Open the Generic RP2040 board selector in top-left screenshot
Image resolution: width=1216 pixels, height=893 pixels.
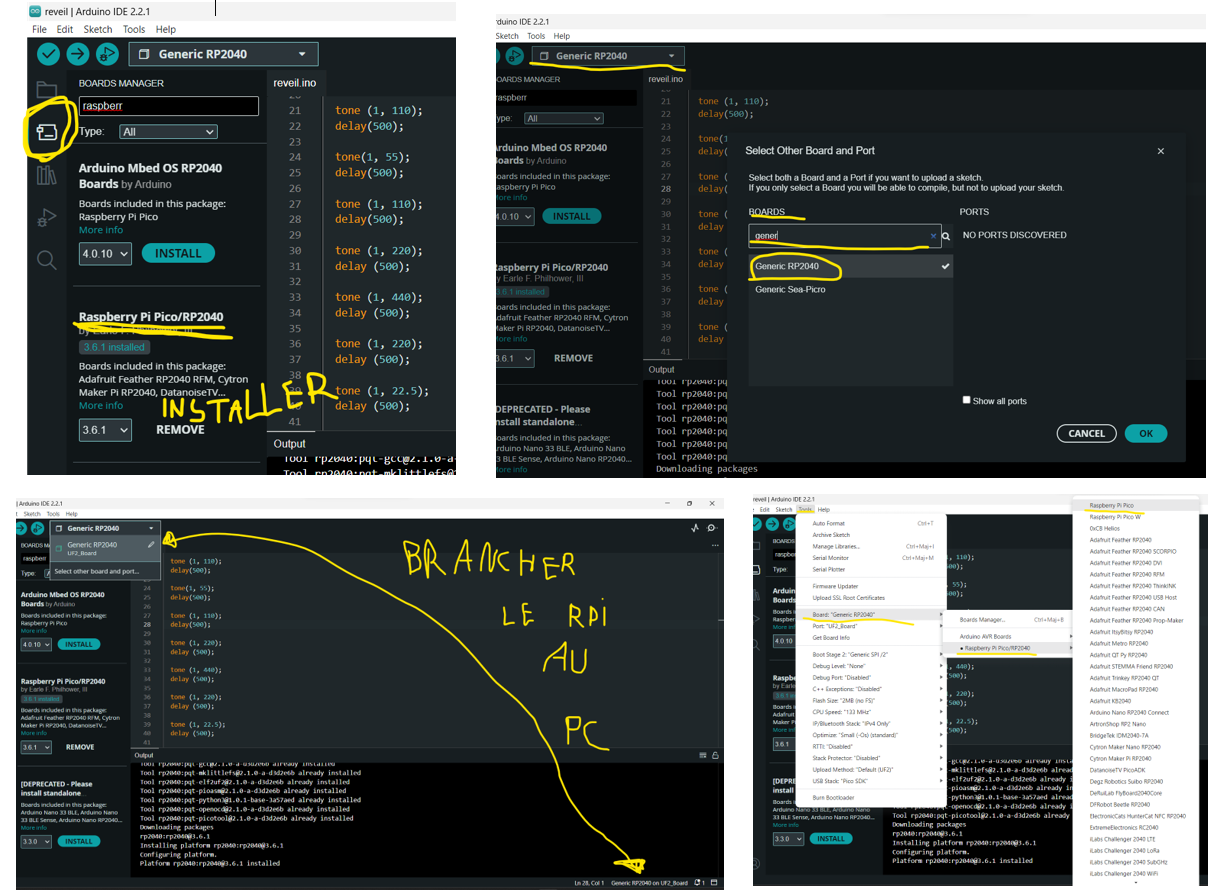[x=223, y=54]
